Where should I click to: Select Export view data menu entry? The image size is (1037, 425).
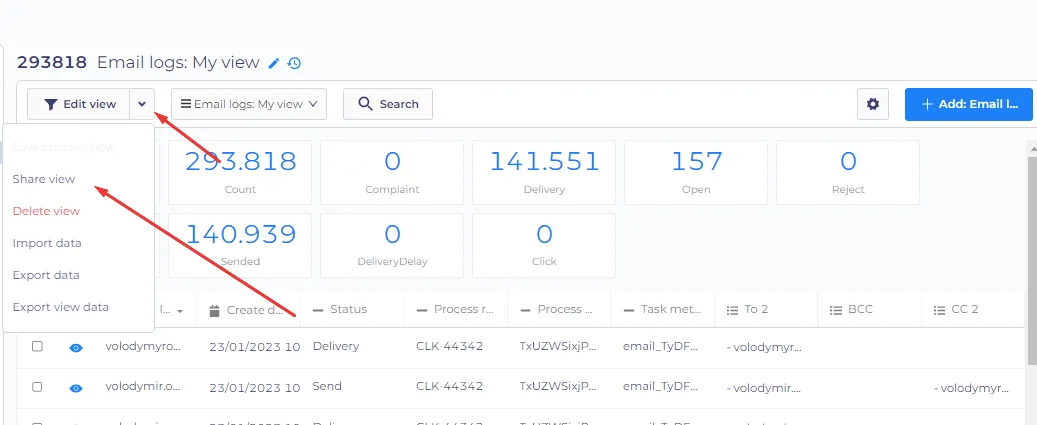[61, 307]
